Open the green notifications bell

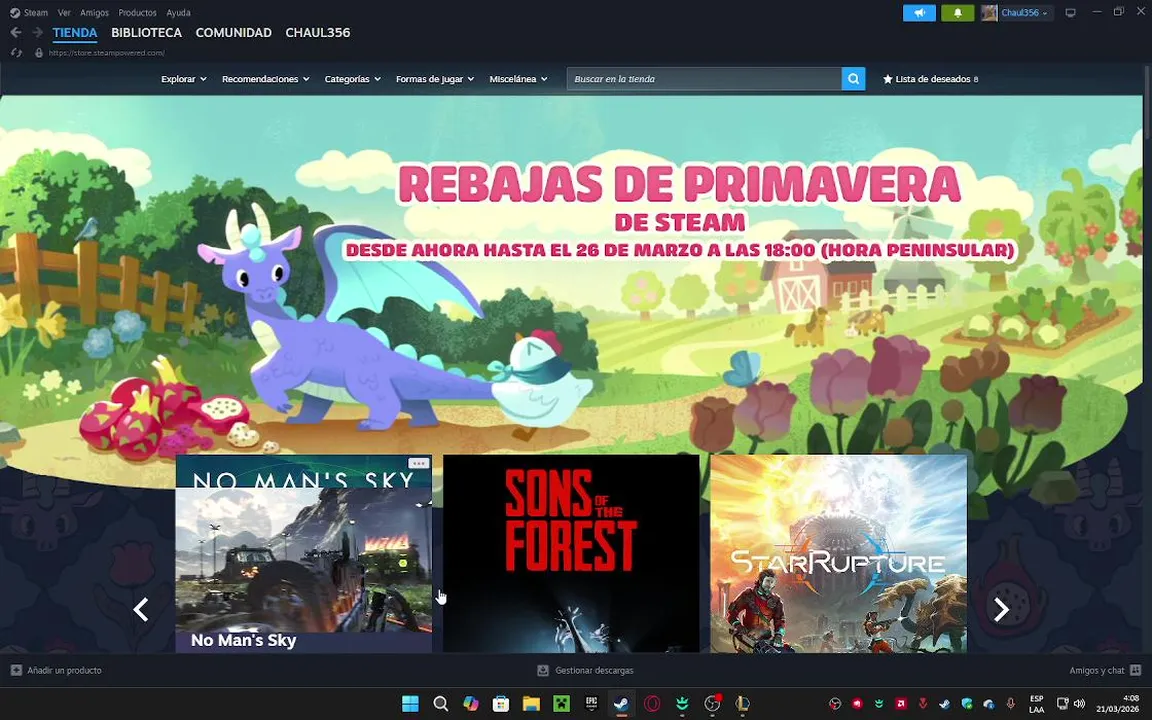(957, 12)
